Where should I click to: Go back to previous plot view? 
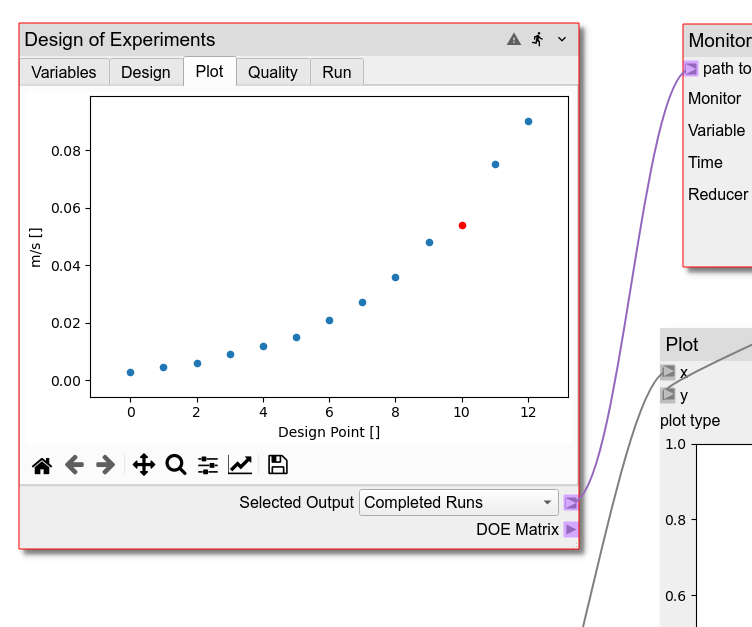pos(74,465)
